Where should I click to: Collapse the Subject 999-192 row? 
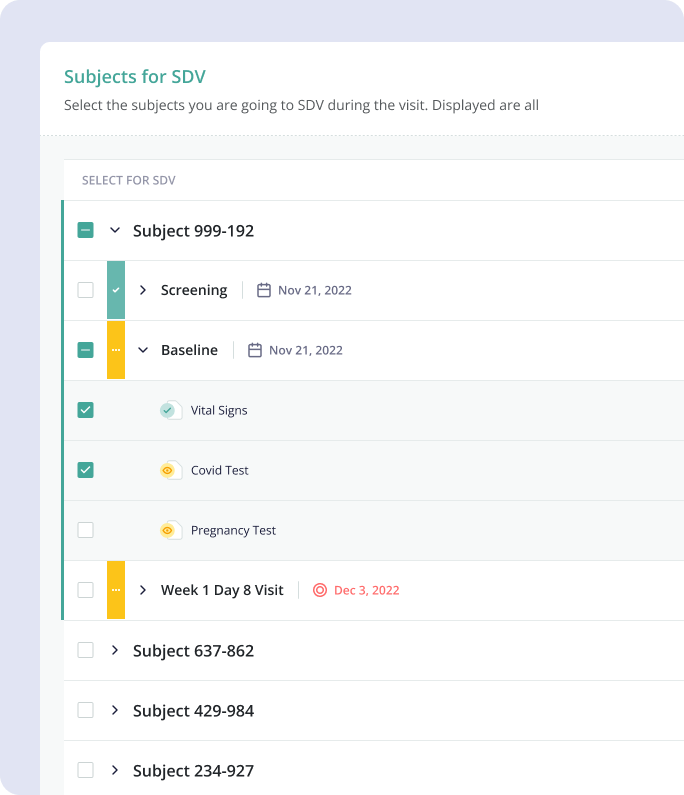(x=115, y=230)
